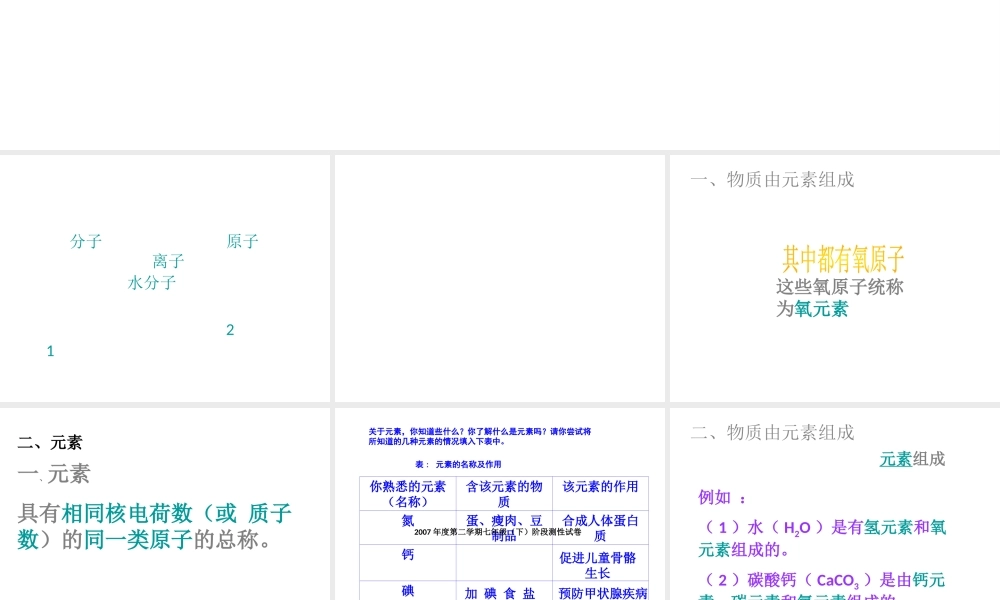1000x600 pixels.
Task: Click the teal number 1
Action: coord(50,351)
